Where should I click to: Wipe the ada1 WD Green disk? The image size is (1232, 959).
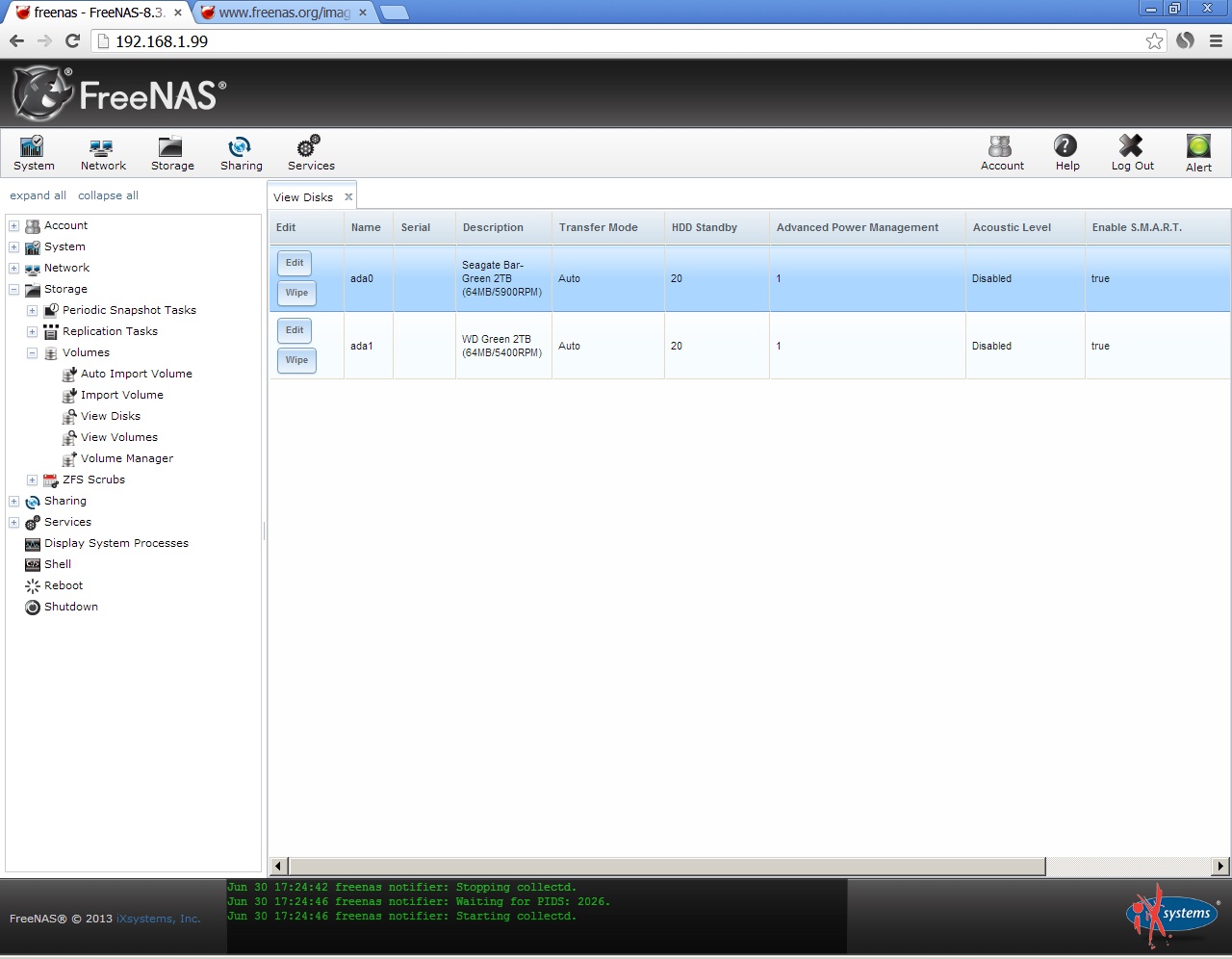[295, 360]
